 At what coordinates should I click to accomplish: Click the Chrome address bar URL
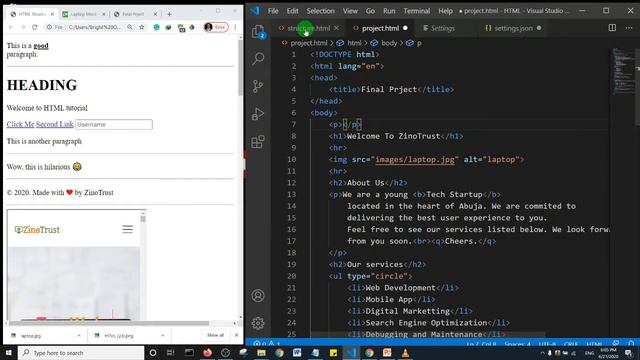pyautogui.click(x=95, y=27)
